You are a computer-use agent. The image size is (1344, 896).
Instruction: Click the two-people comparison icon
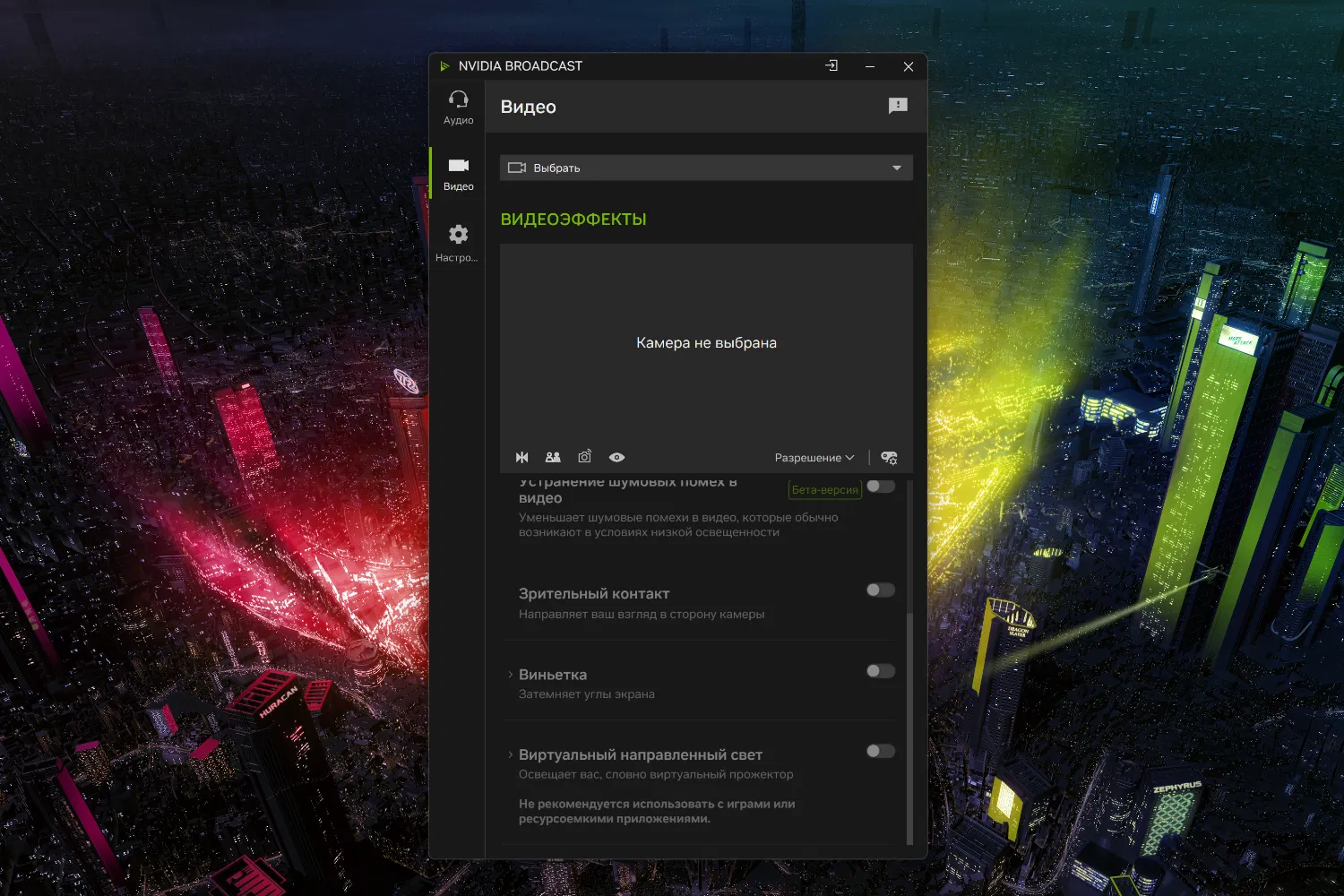pos(553,457)
